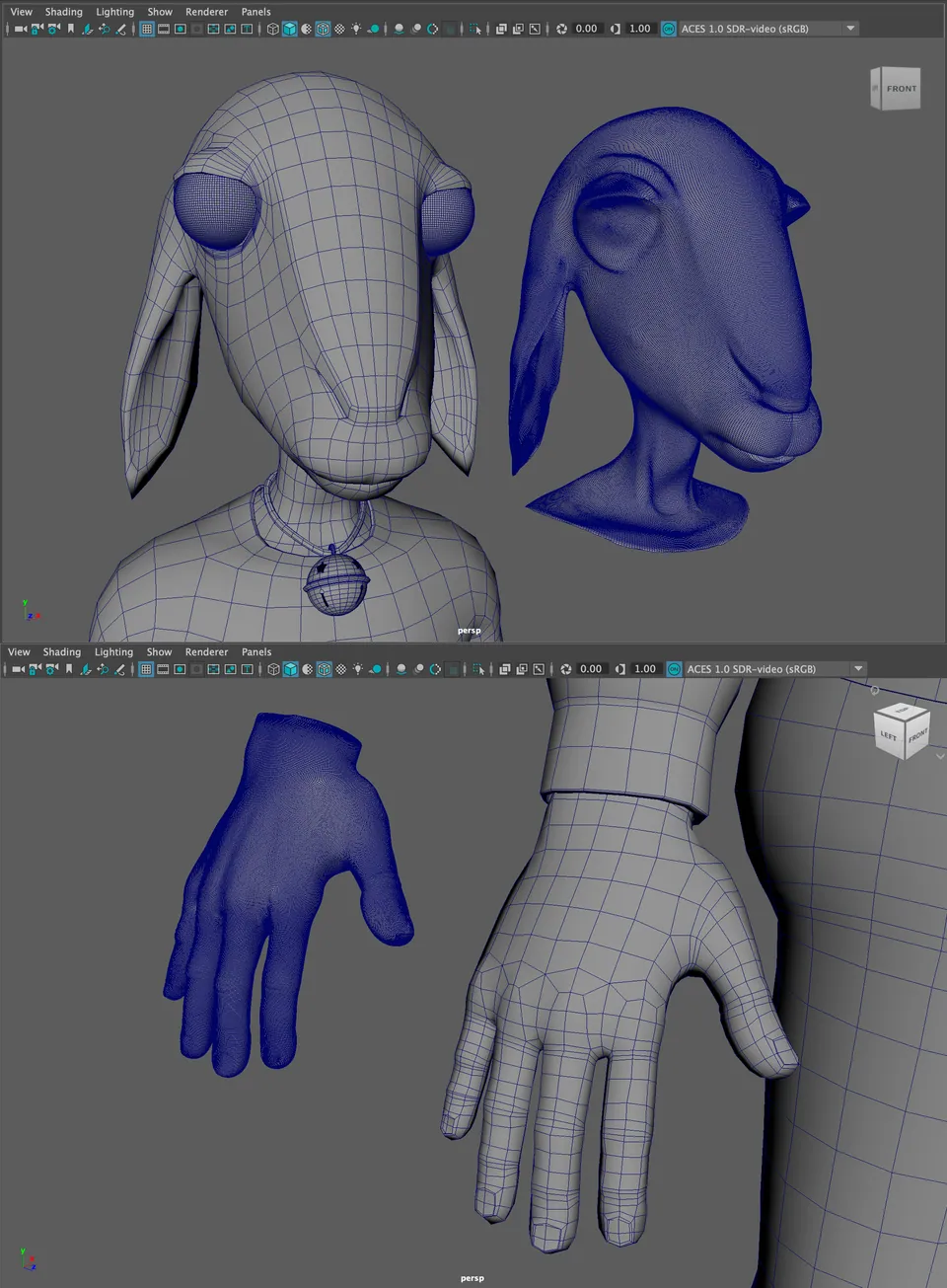947x1288 pixels.
Task: Open Lighting menu in top viewport
Action: [115, 12]
